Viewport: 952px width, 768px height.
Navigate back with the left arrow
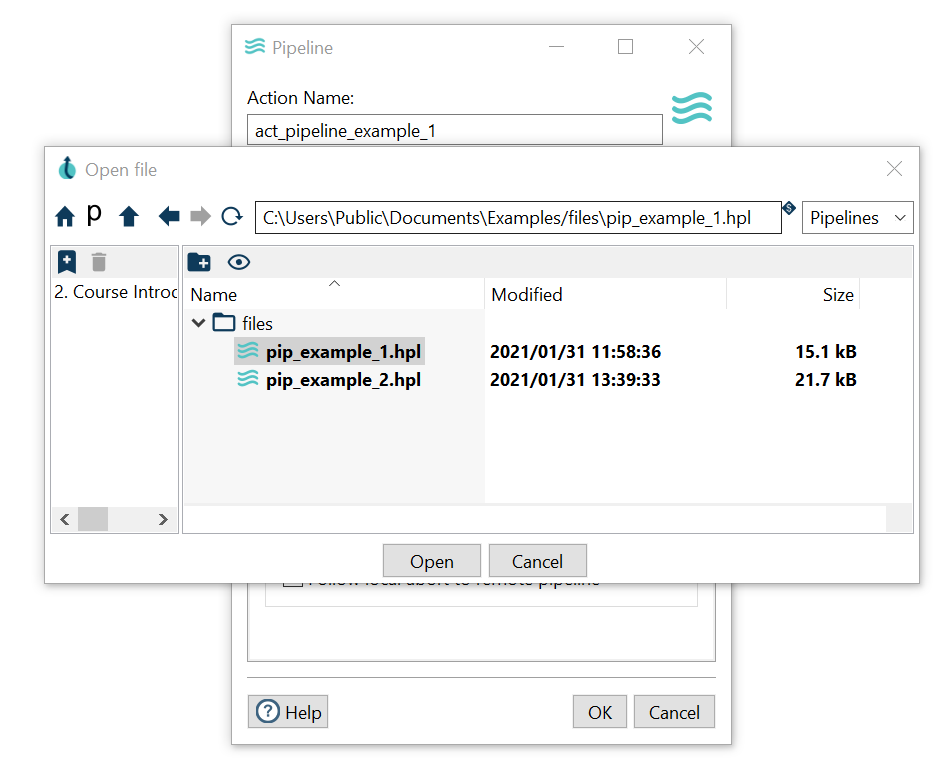169,216
